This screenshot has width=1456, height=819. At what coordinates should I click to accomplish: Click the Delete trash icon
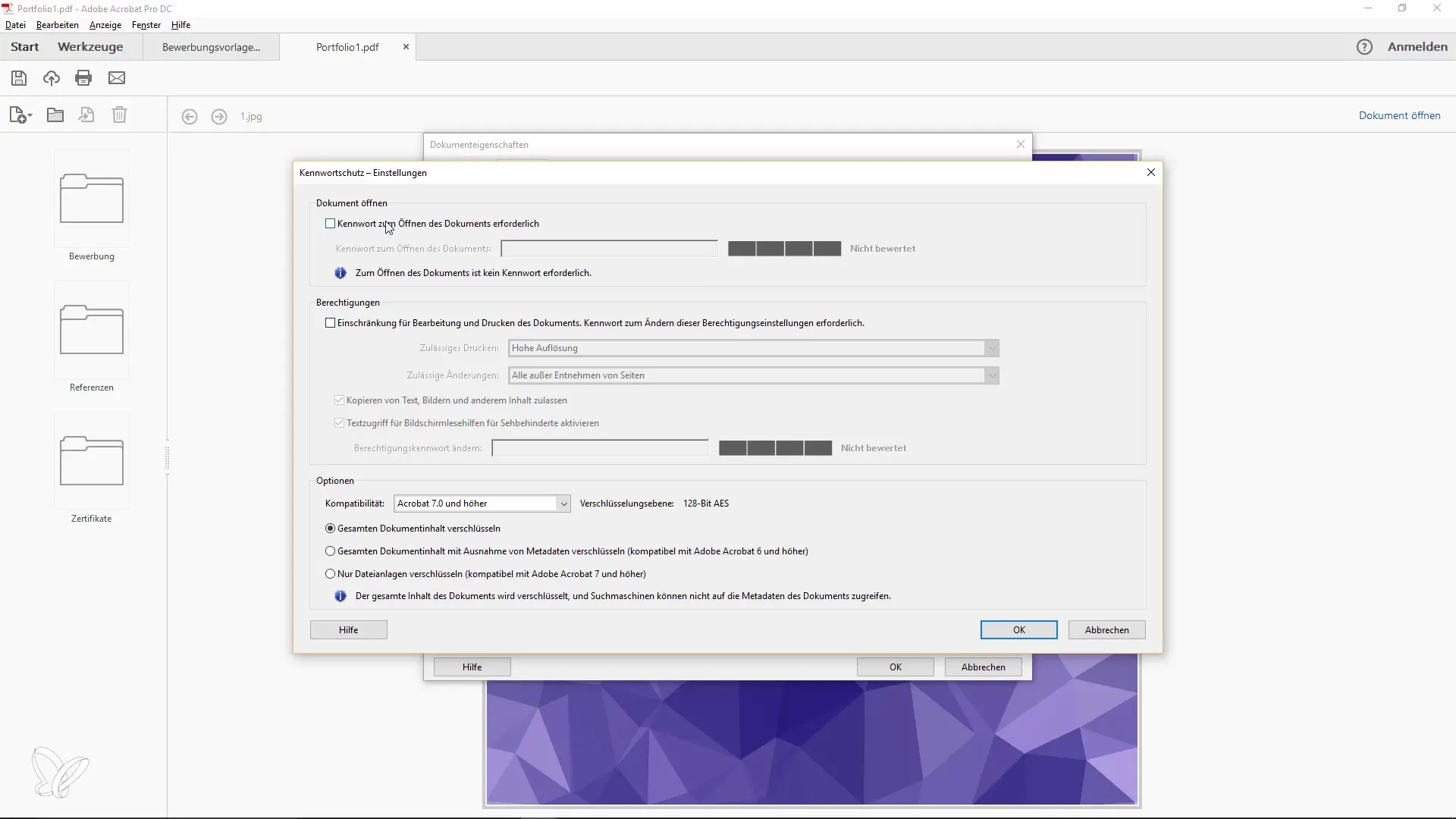tap(120, 115)
